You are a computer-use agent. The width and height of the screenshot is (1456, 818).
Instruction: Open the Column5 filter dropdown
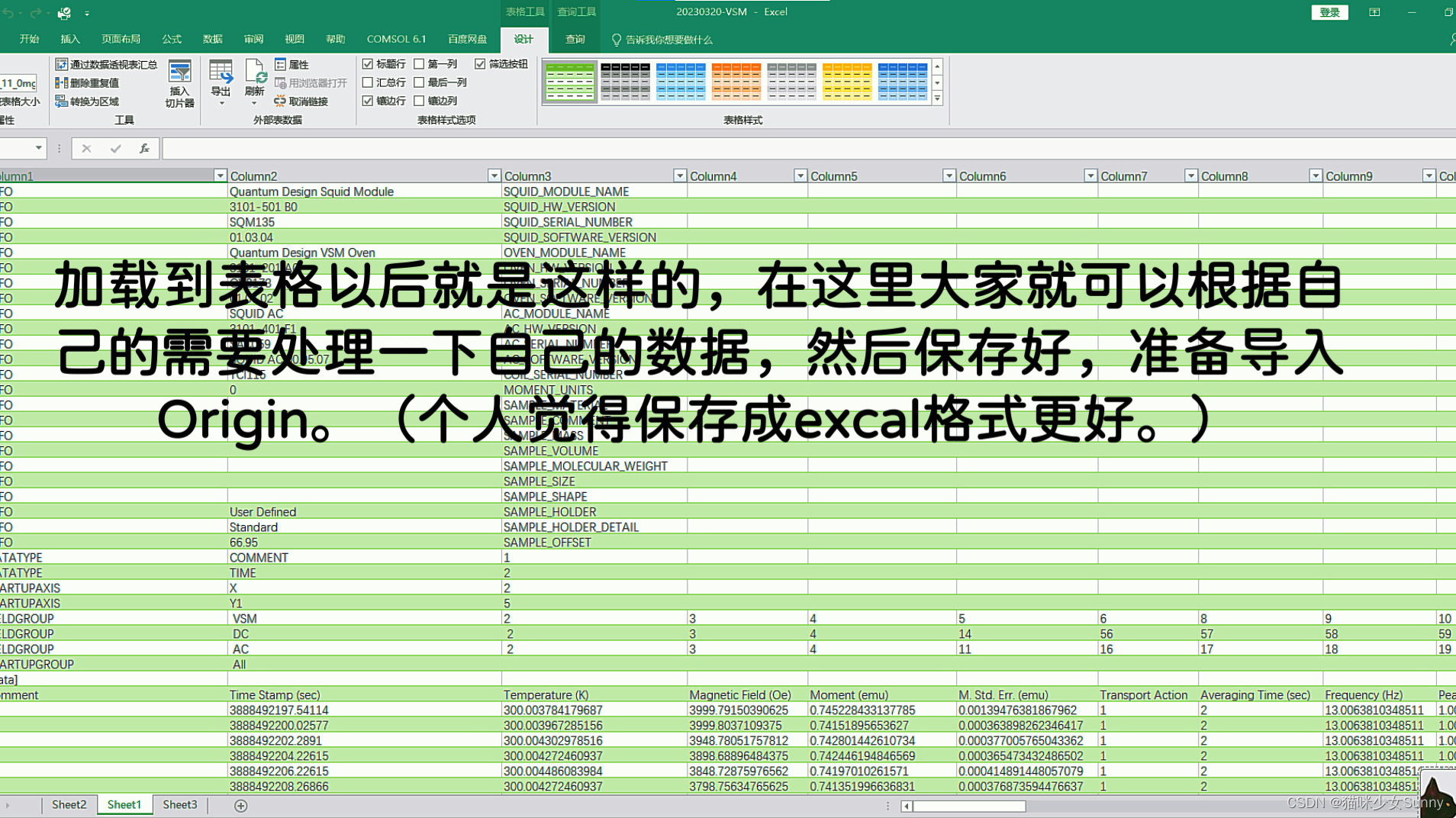point(949,176)
